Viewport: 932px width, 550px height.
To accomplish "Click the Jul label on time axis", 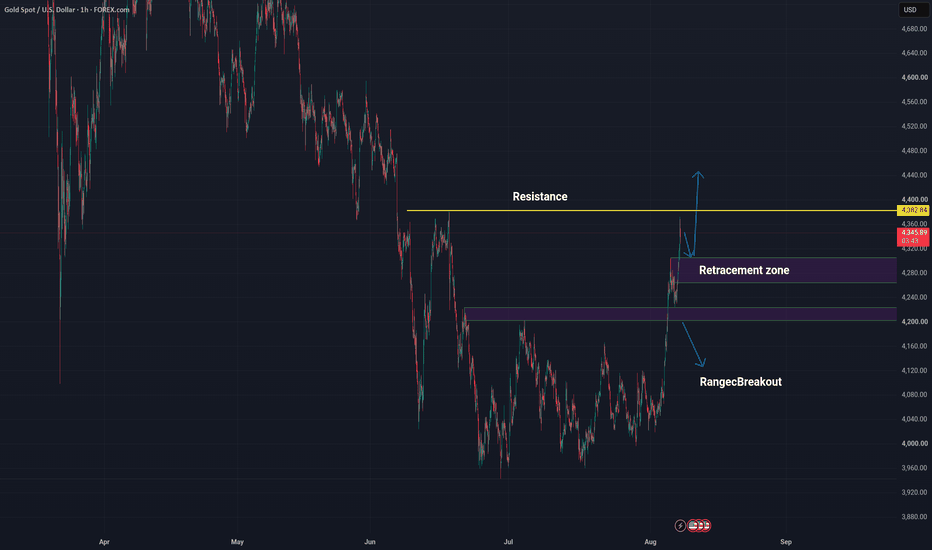I will tap(508, 542).
